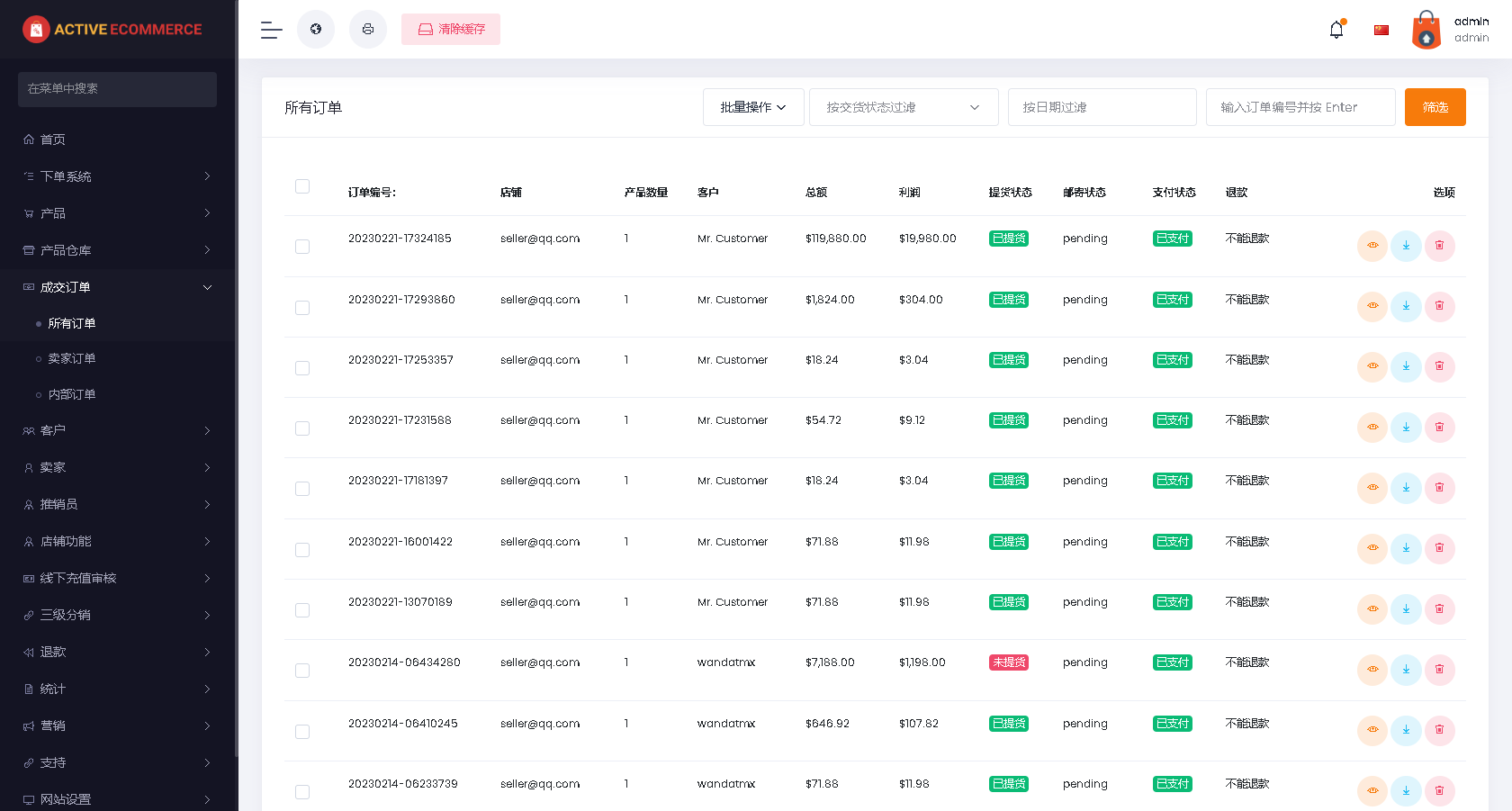Viewport: 1512px width, 811px height.
Task: View order 20230221-17293860 details
Action: [x=1372, y=306]
